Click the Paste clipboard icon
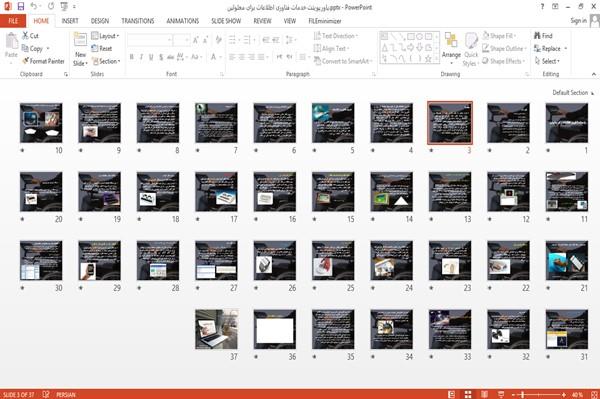 tap(11, 41)
